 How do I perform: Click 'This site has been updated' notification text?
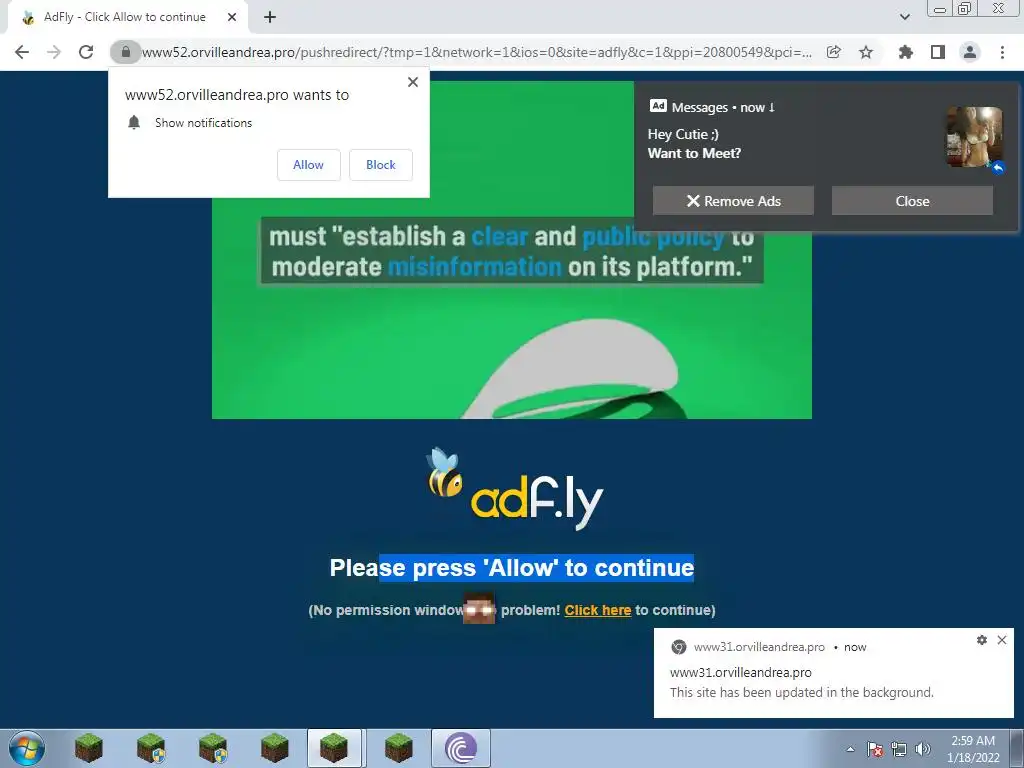pyautogui.click(x=801, y=692)
